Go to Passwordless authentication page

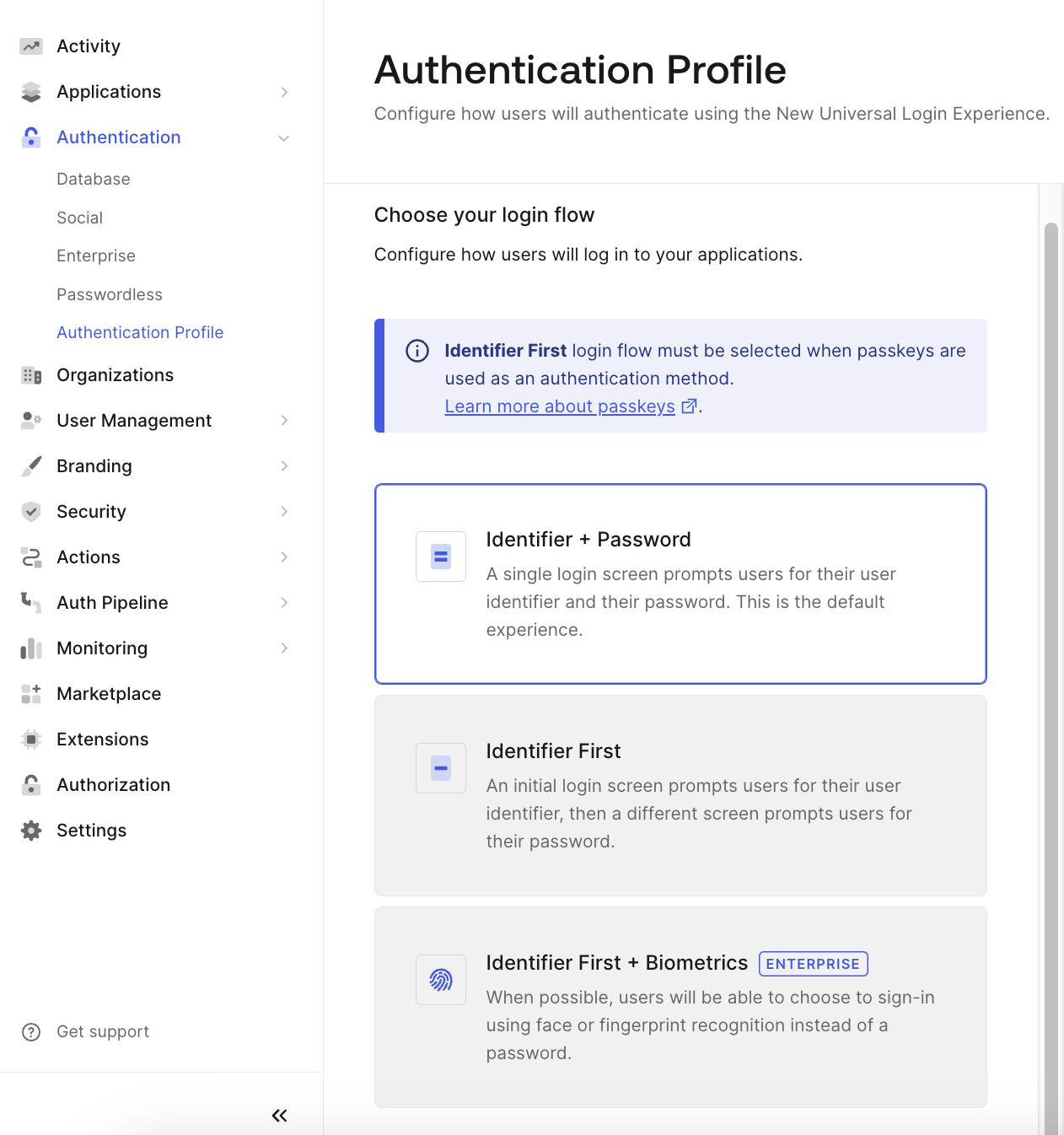tap(110, 294)
